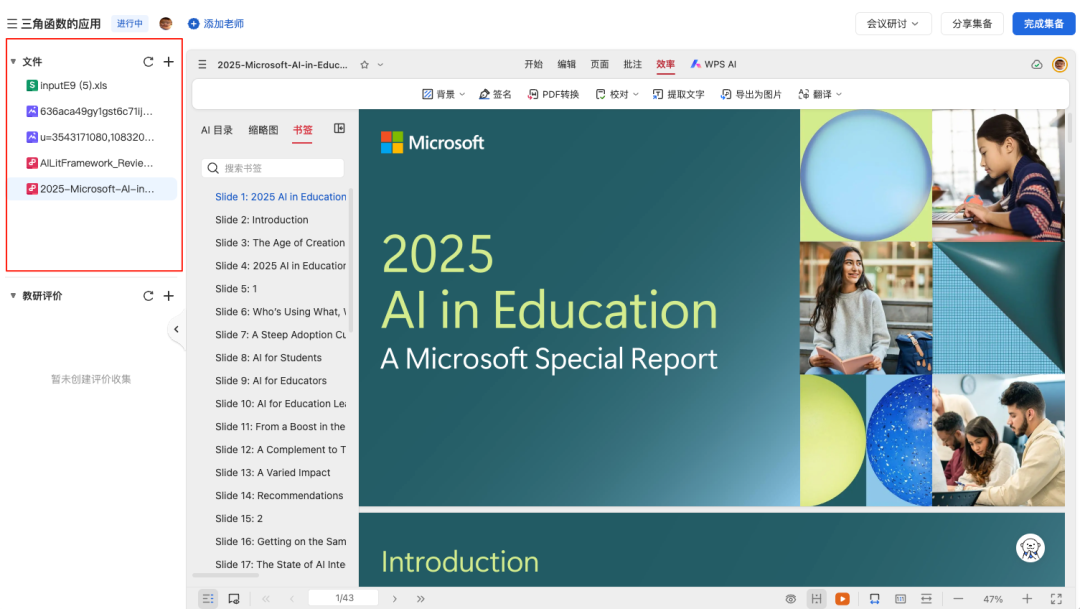Enter fullscreen mode from status bar
The height and width of the screenshot is (609, 1080).
1056,599
